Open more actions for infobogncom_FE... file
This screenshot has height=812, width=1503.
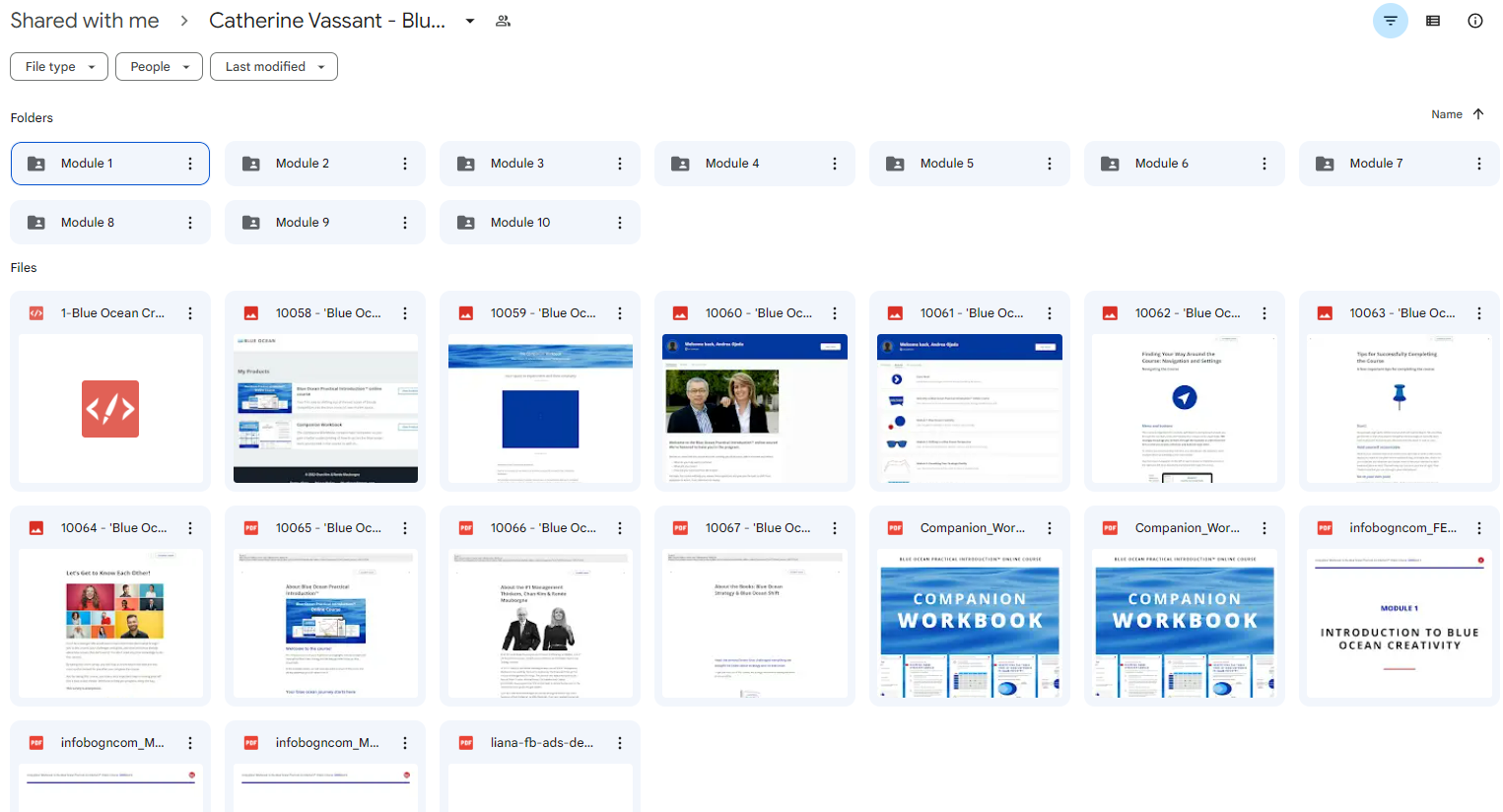(x=1479, y=528)
